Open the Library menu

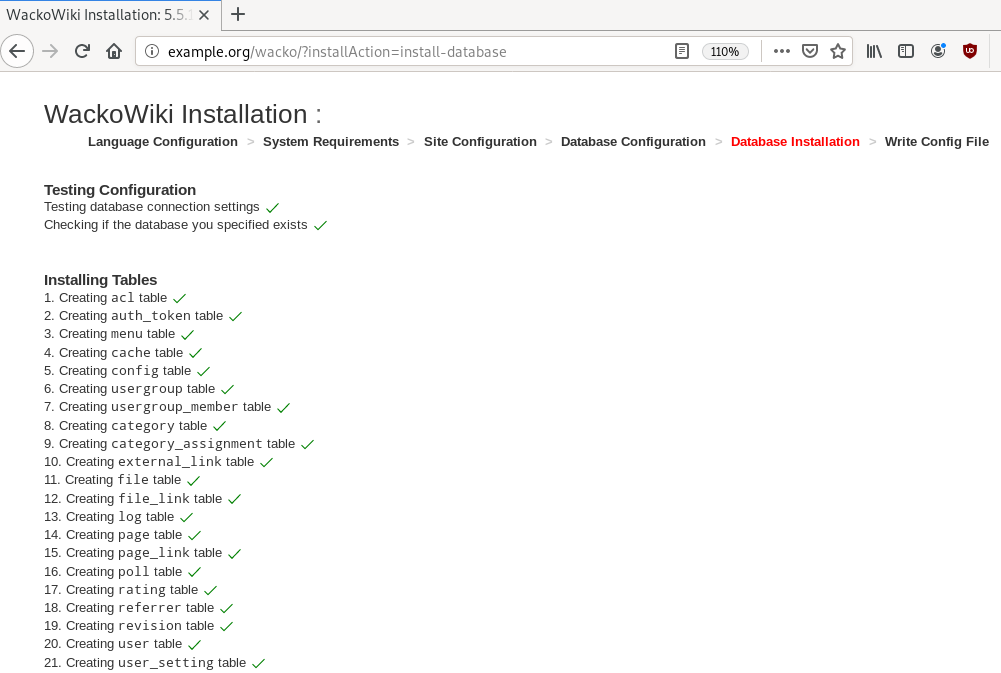pyautogui.click(x=873, y=50)
